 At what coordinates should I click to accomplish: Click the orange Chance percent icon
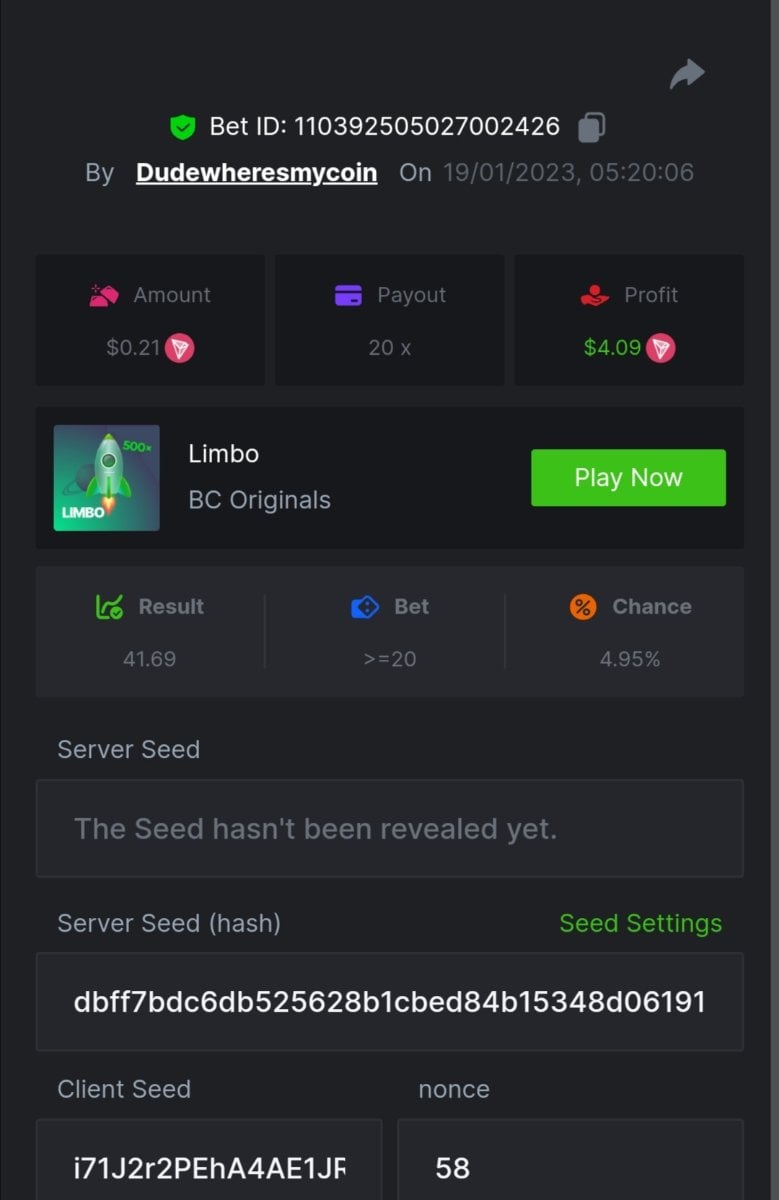(x=583, y=606)
